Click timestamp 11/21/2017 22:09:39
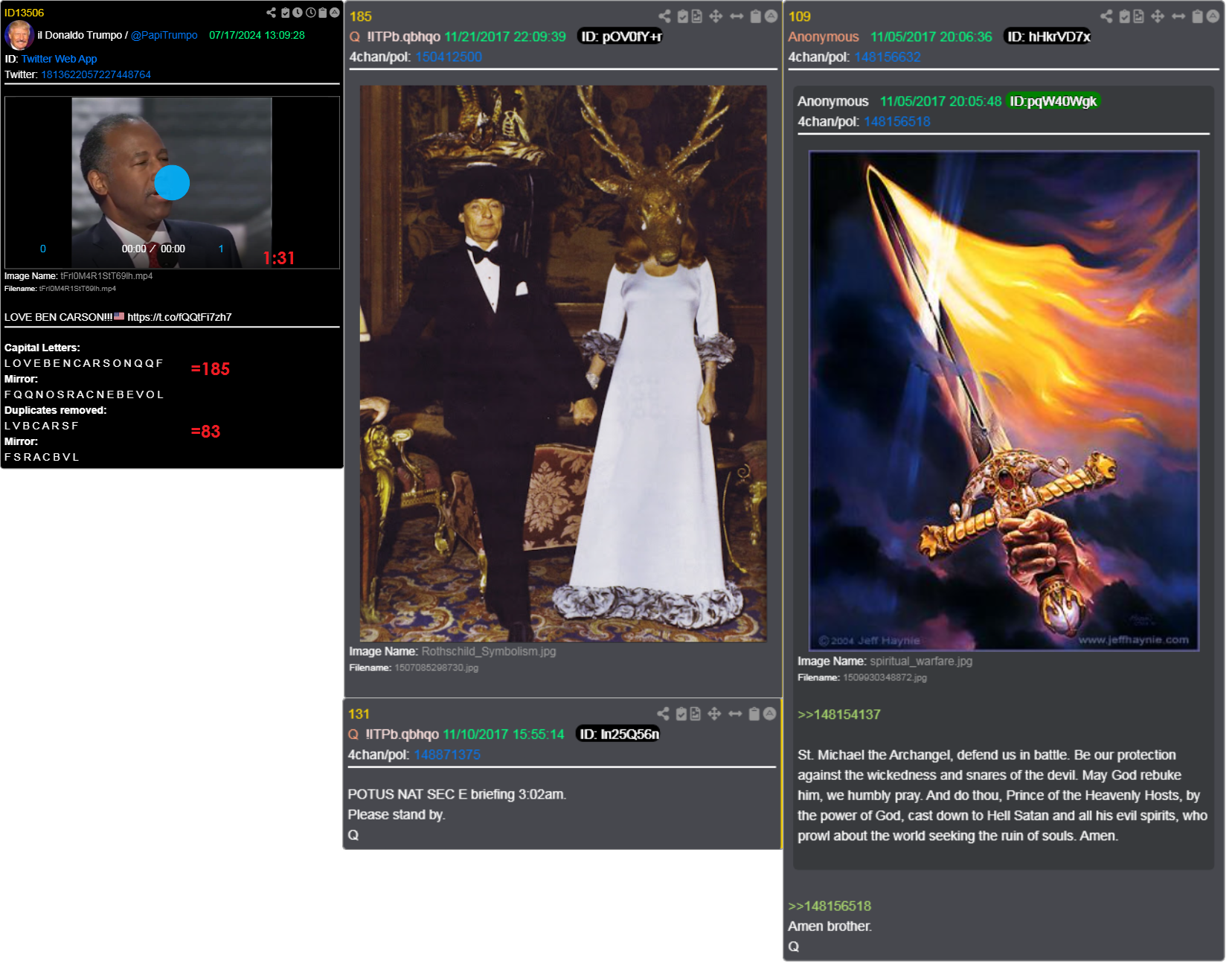The width and height of the screenshot is (1232, 969). click(505, 36)
